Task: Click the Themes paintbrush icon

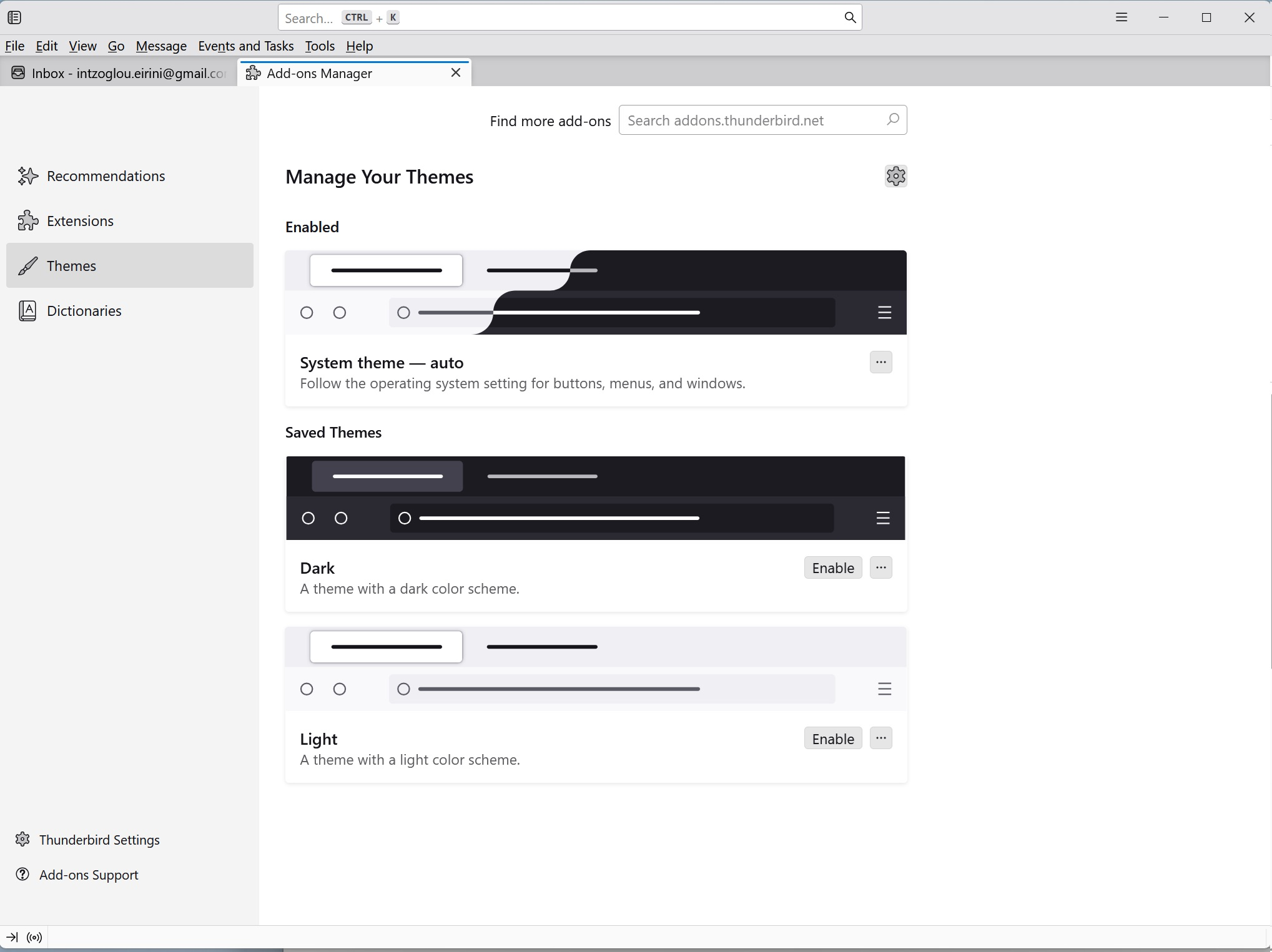Action: (x=27, y=266)
